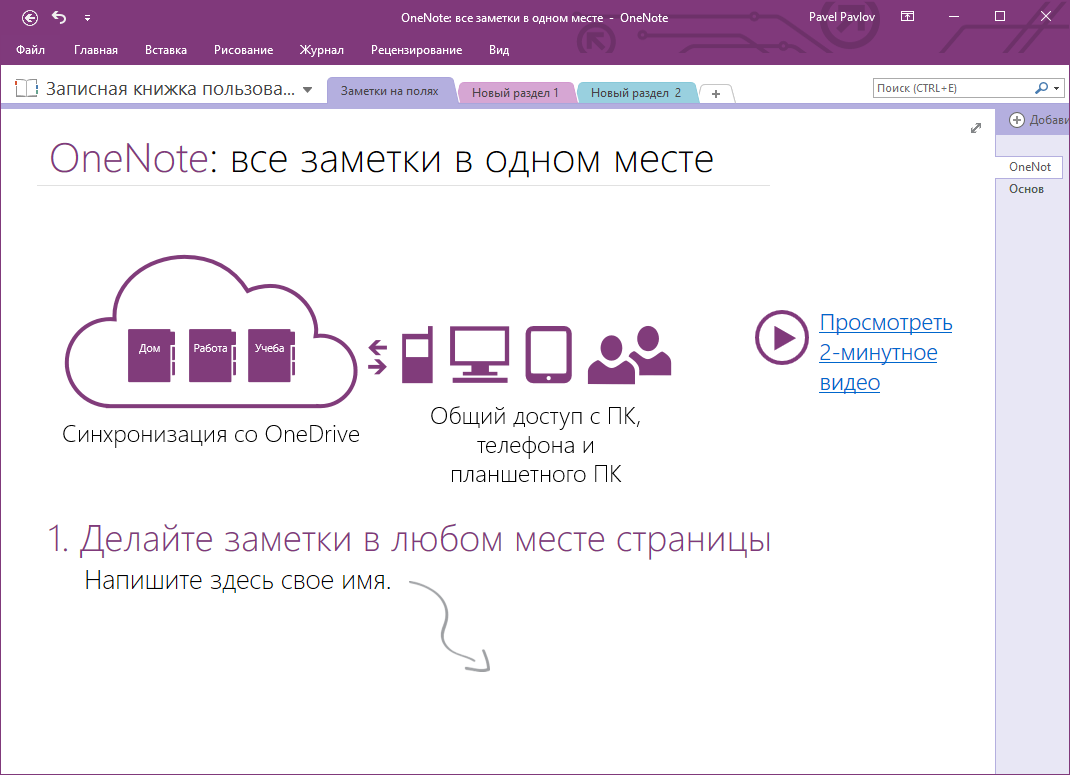Click the Учеба notebook icon in cloud

[x=272, y=355]
